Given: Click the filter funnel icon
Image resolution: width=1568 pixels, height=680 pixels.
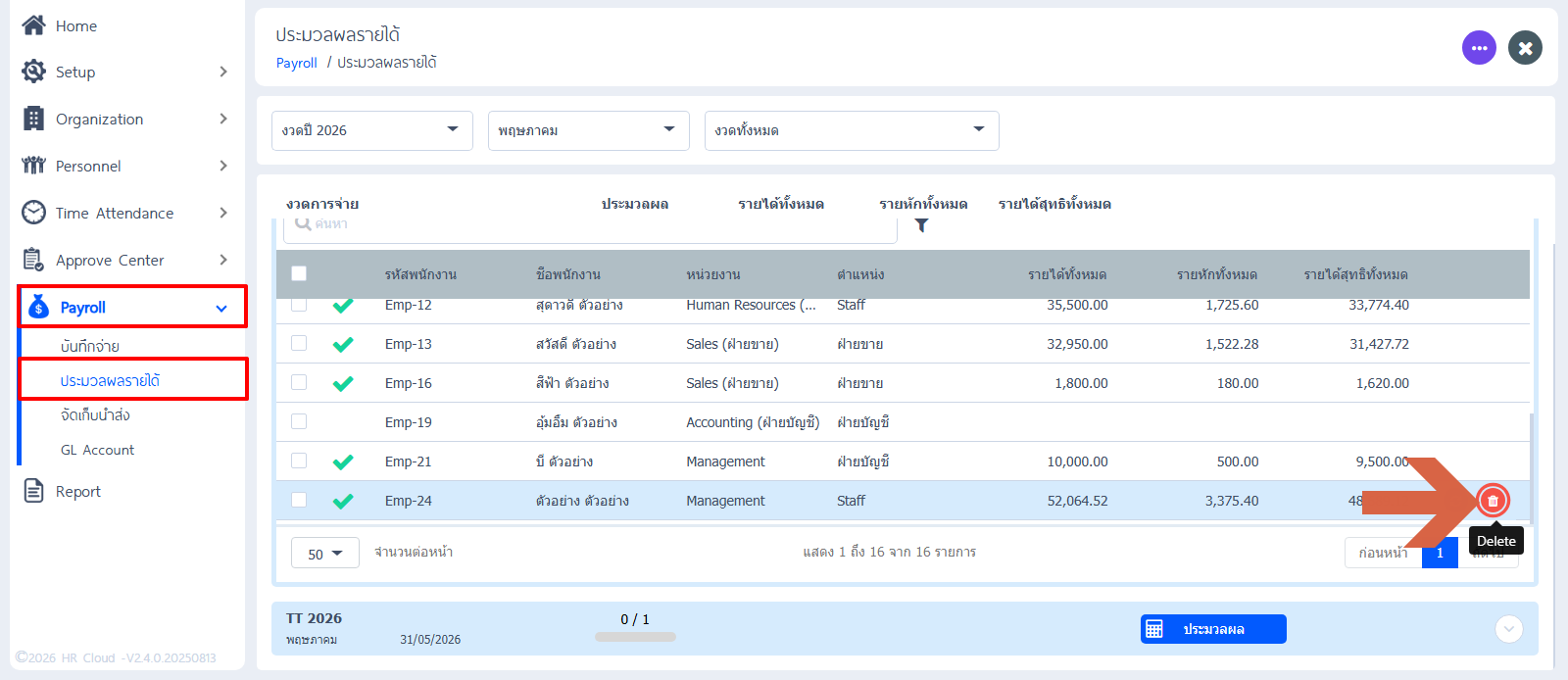Looking at the screenshot, I should (x=921, y=225).
